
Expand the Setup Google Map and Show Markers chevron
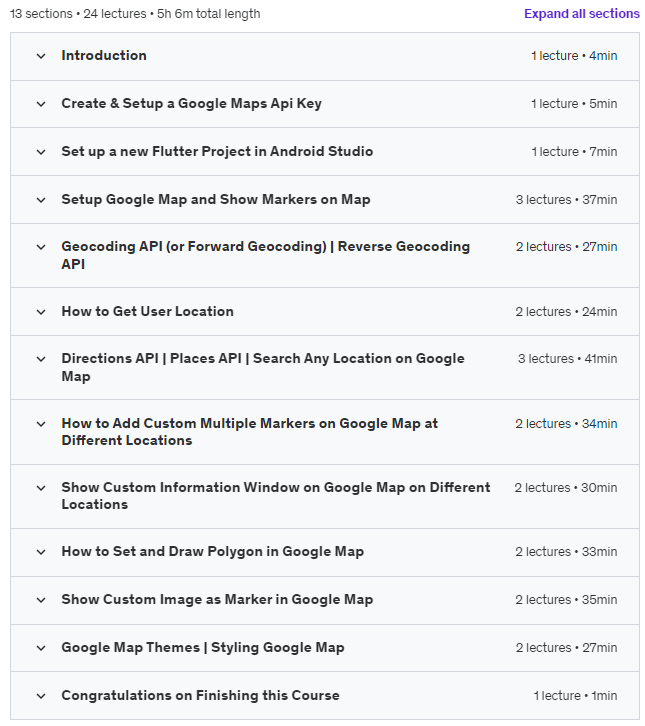(x=41, y=200)
